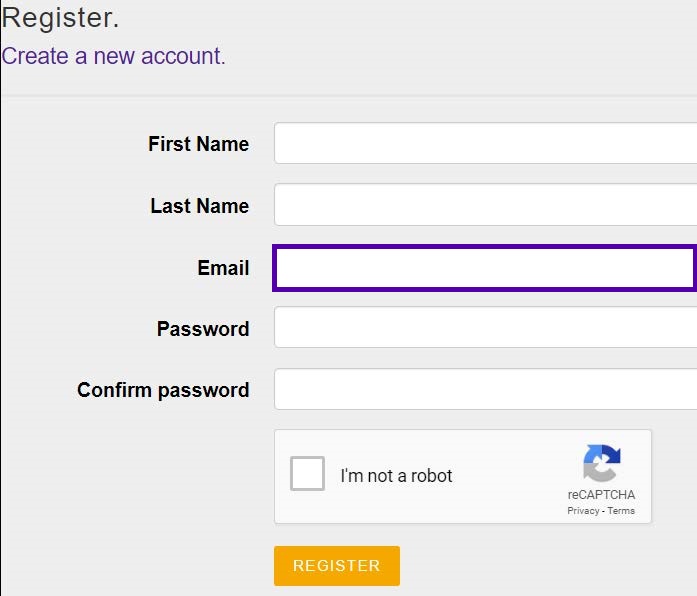Click the Password label text

pyautogui.click(x=203, y=329)
